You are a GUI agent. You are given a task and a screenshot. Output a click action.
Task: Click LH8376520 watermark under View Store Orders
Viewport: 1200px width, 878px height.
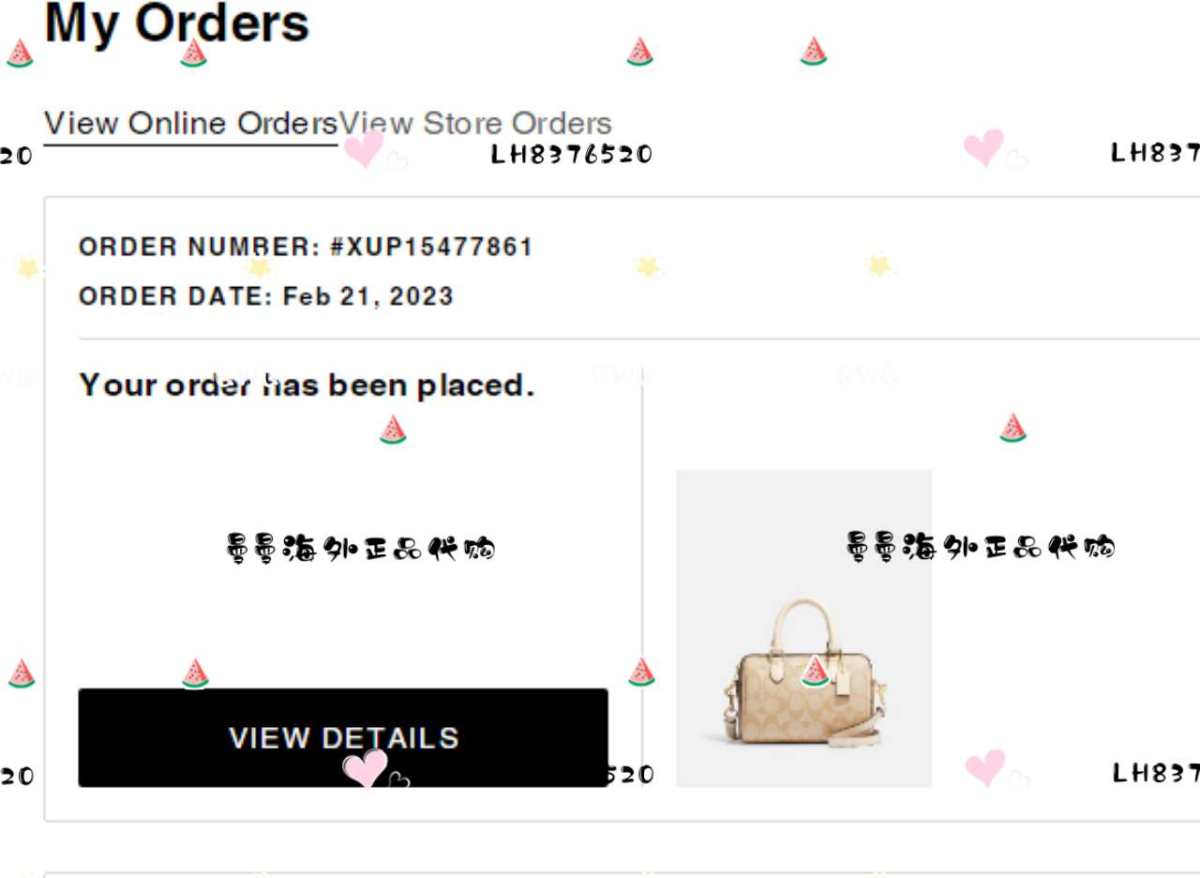coord(572,154)
